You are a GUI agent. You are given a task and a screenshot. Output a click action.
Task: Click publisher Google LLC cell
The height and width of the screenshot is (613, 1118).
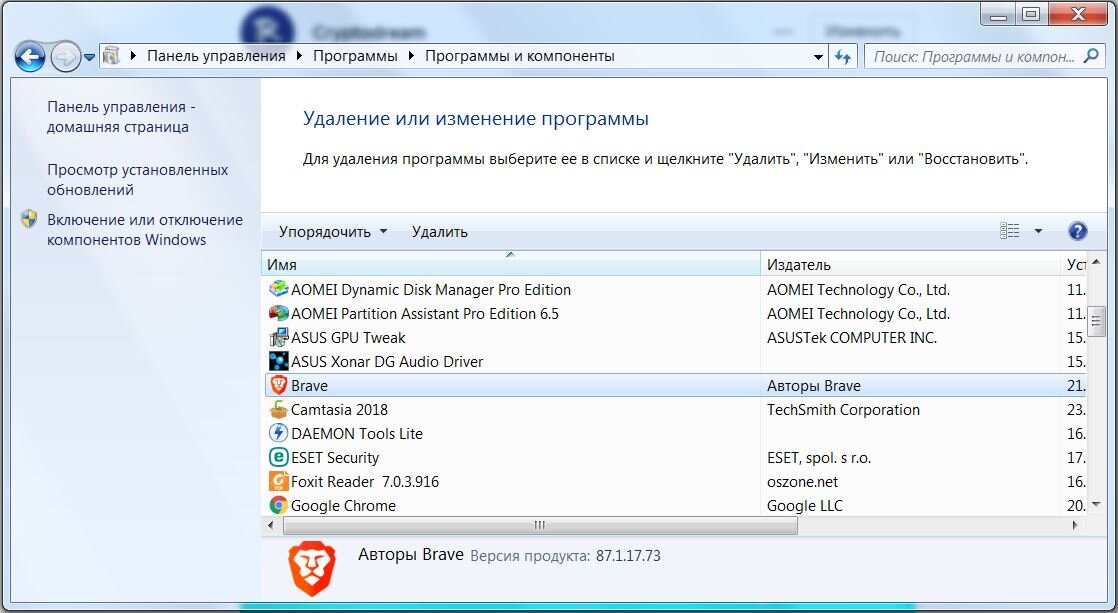click(804, 505)
